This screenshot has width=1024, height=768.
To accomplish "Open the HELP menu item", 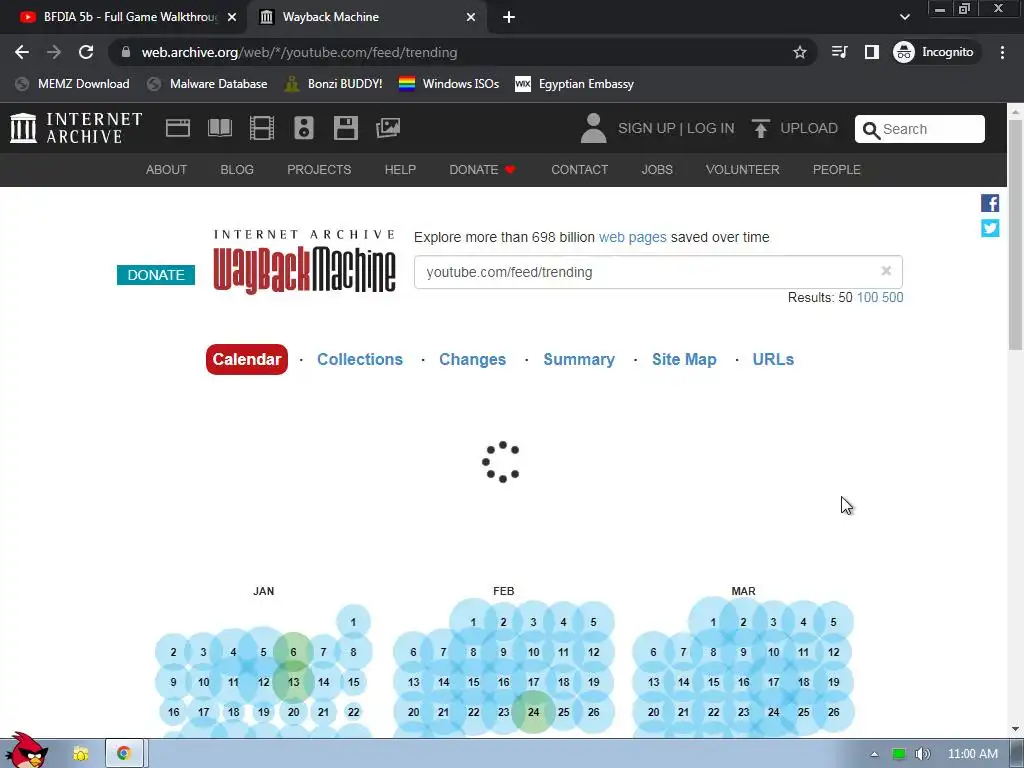I will (x=400, y=170).
